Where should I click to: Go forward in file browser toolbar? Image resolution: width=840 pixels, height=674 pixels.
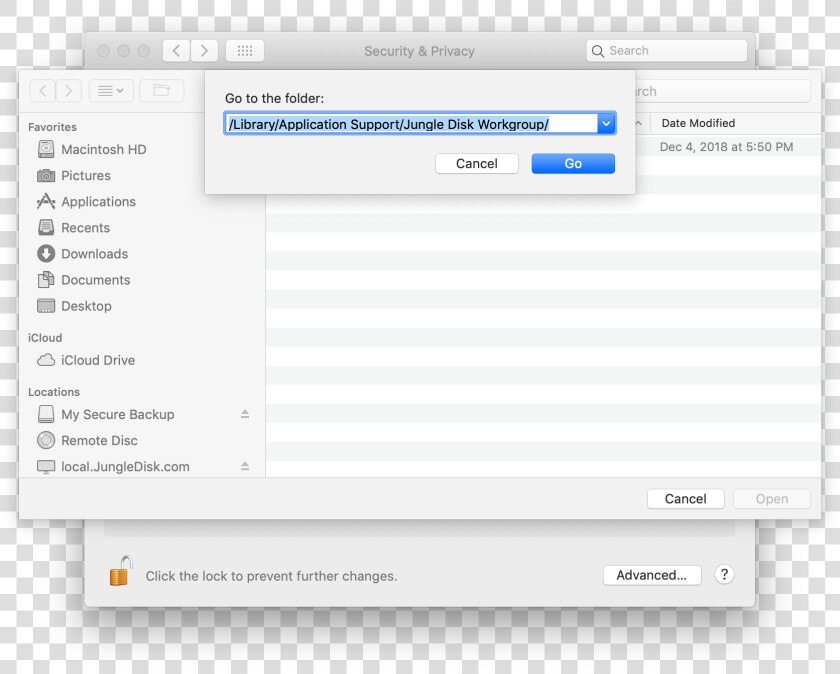pos(69,91)
